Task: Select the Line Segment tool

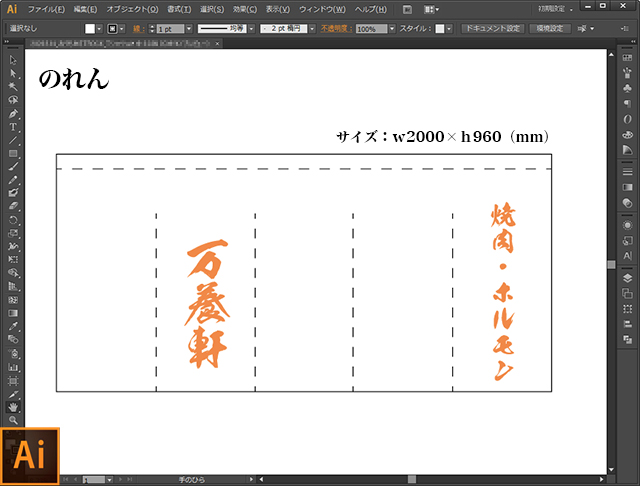Action: click(13, 140)
